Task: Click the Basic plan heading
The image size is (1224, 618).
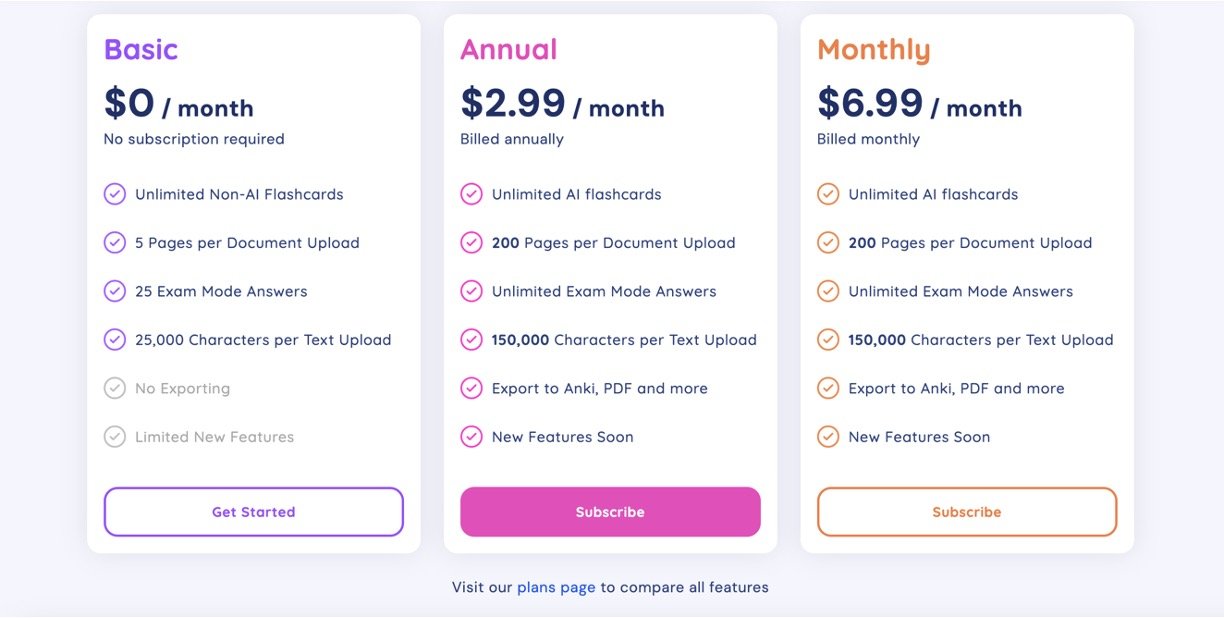Action: pyautogui.click(x=141, y=49)
